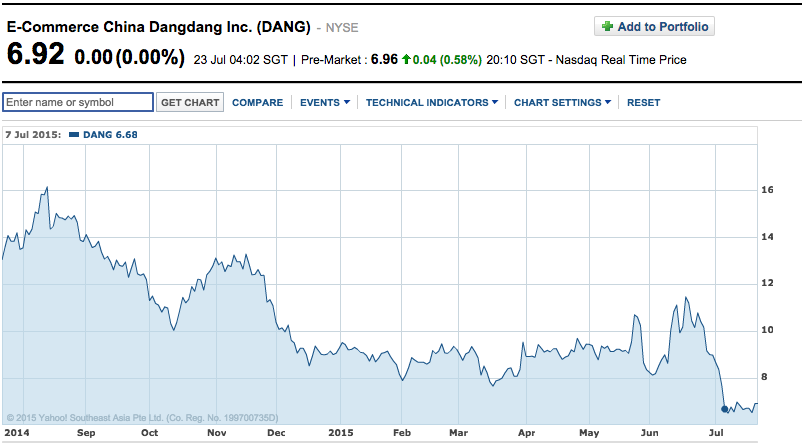Image resolution: width=810 pixels, height=443 pixels.
Task: Click the GET CHART button
Action: pyautogui.click(x=190, y=102)
